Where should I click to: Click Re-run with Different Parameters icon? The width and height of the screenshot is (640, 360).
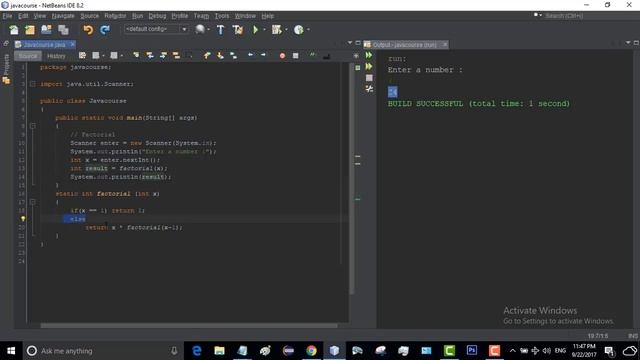[x=369, y=67]
